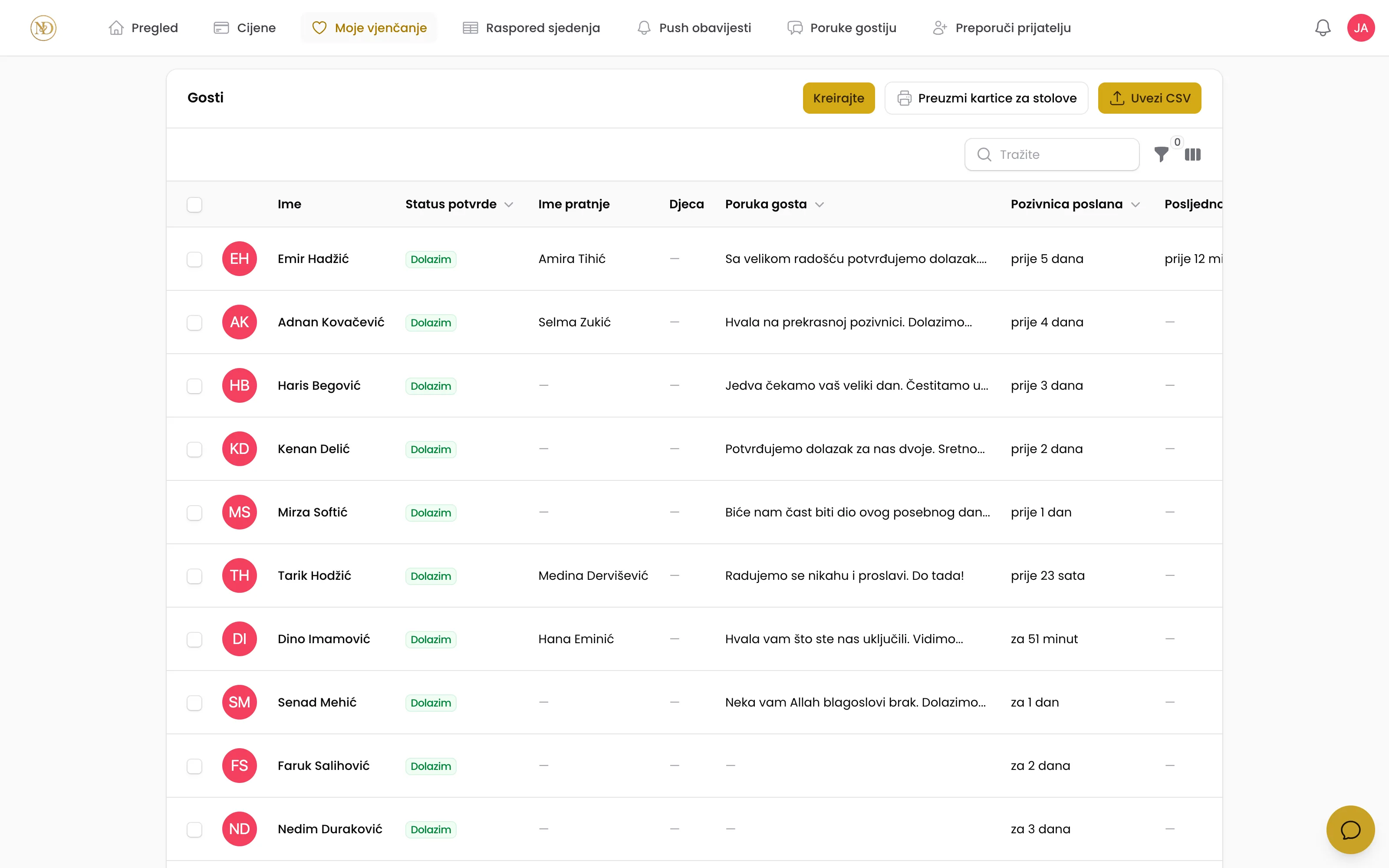Screen dimensions: 1389x868
Task: Click the Ime column header
Action: pyautogui.click(x=289, y=204)
